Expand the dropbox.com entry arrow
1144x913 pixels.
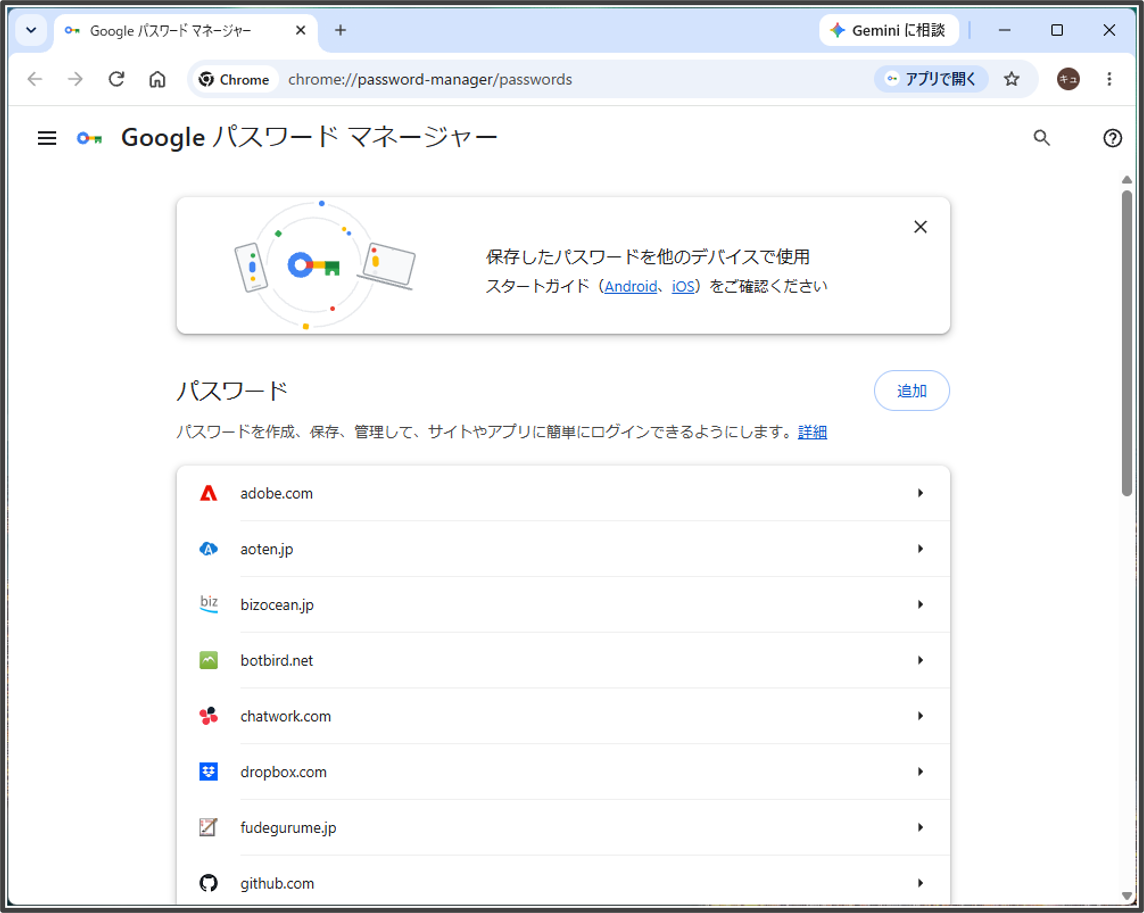[920, 771]
